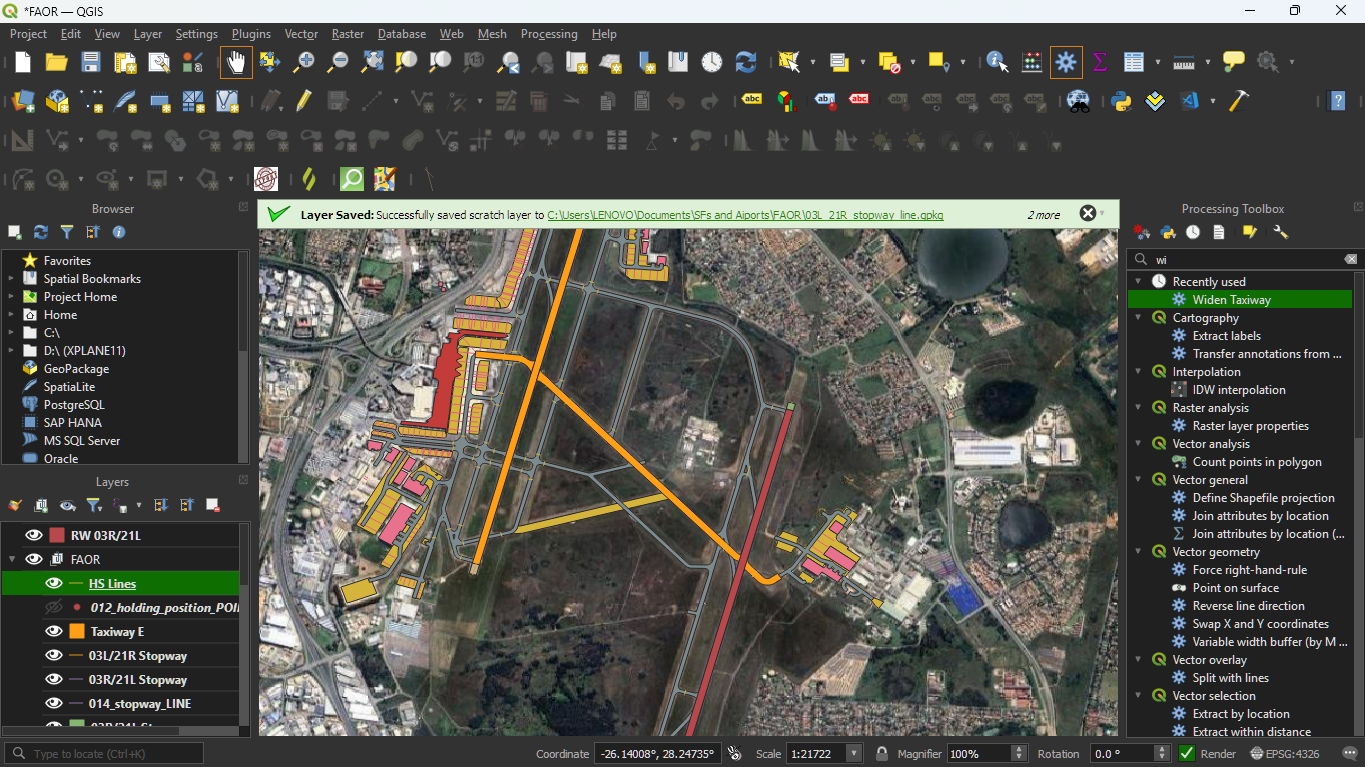Select the Identify Features tool
Screen dimensions: 1365x767
coord(997,62)
